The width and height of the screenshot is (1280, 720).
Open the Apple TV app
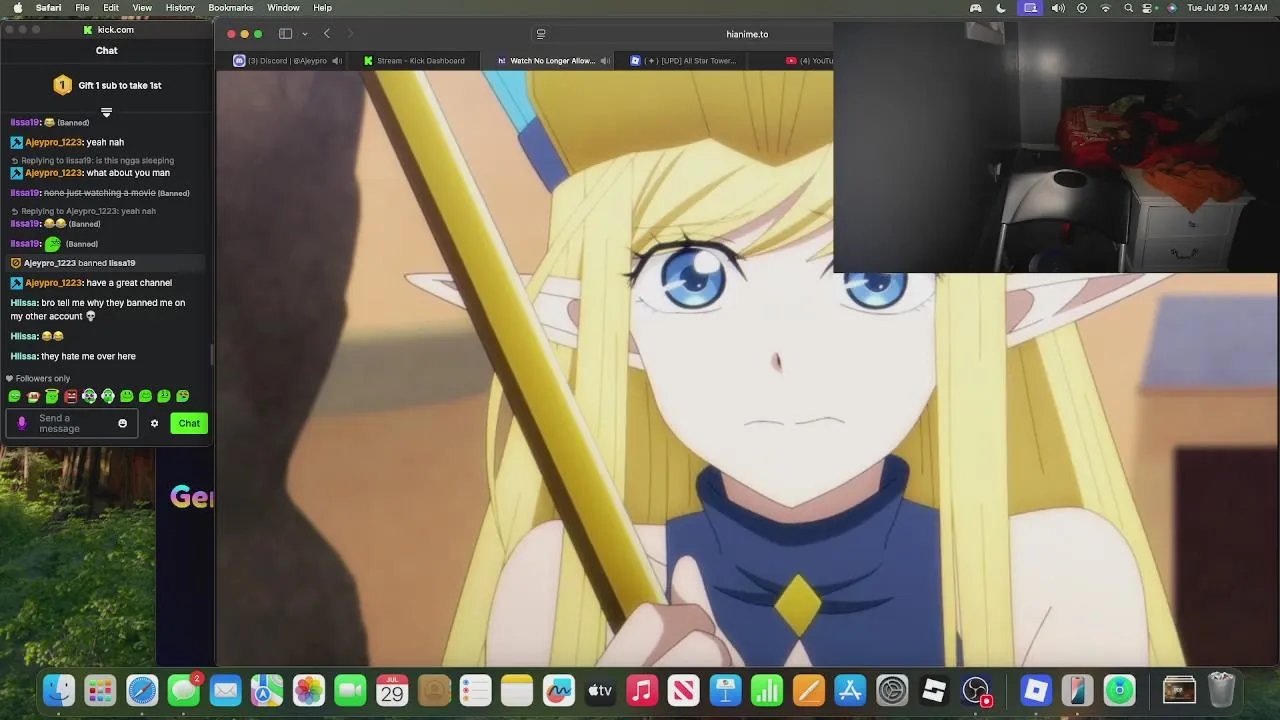click(600, 690)
